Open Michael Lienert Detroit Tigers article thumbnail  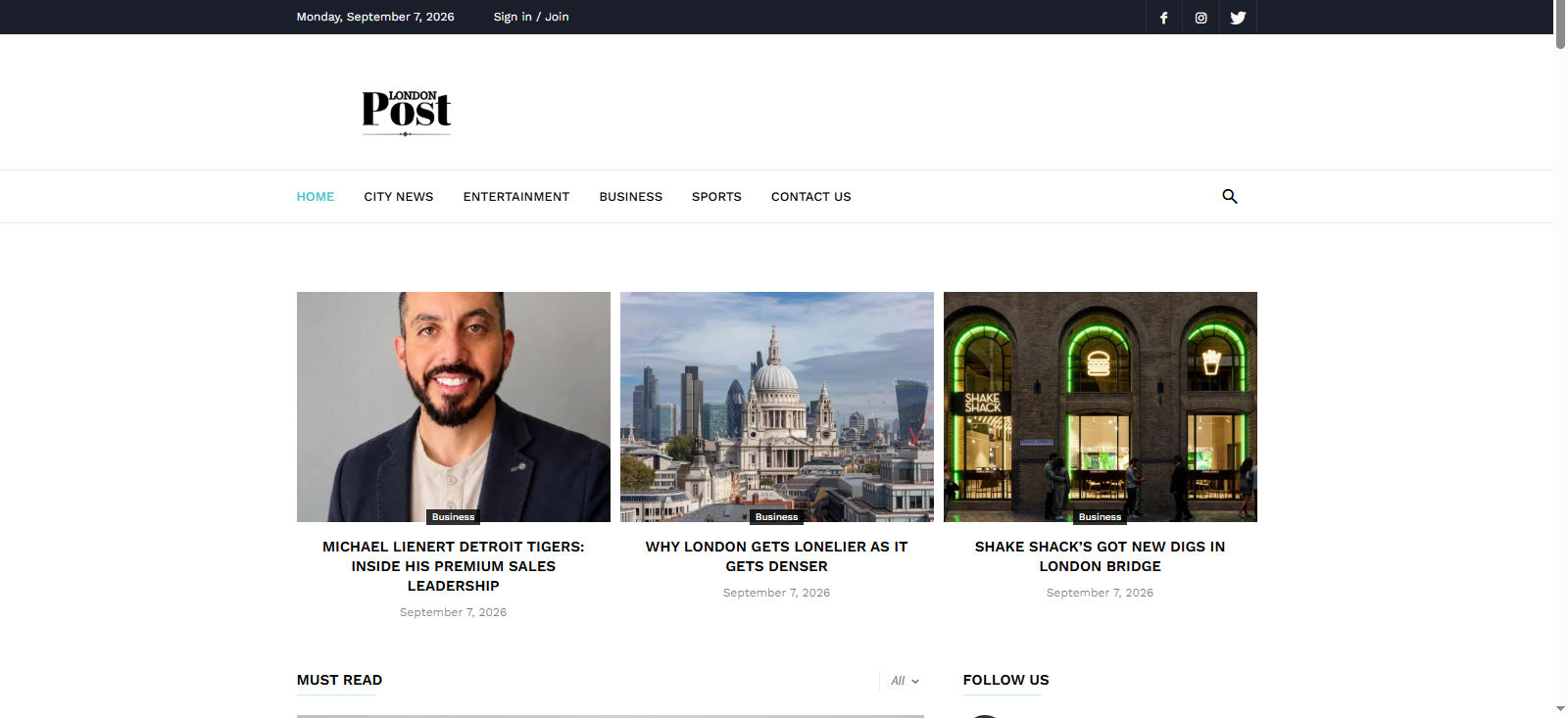454,407
